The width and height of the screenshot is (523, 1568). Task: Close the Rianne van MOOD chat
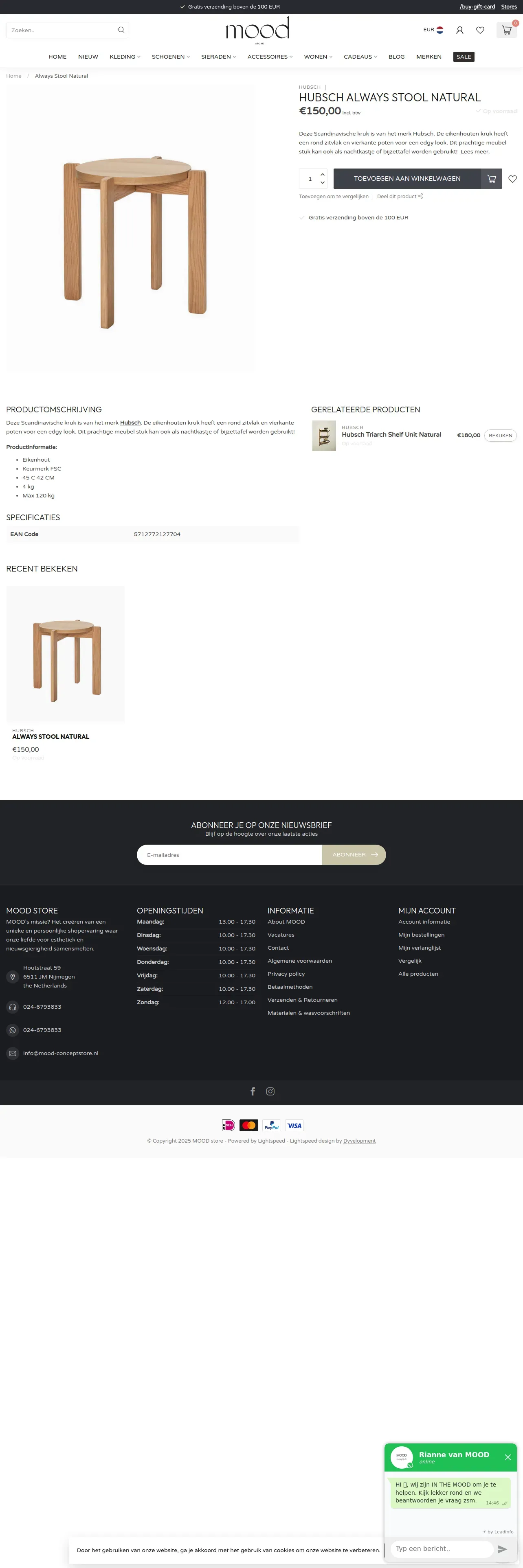coord(508,1457)
